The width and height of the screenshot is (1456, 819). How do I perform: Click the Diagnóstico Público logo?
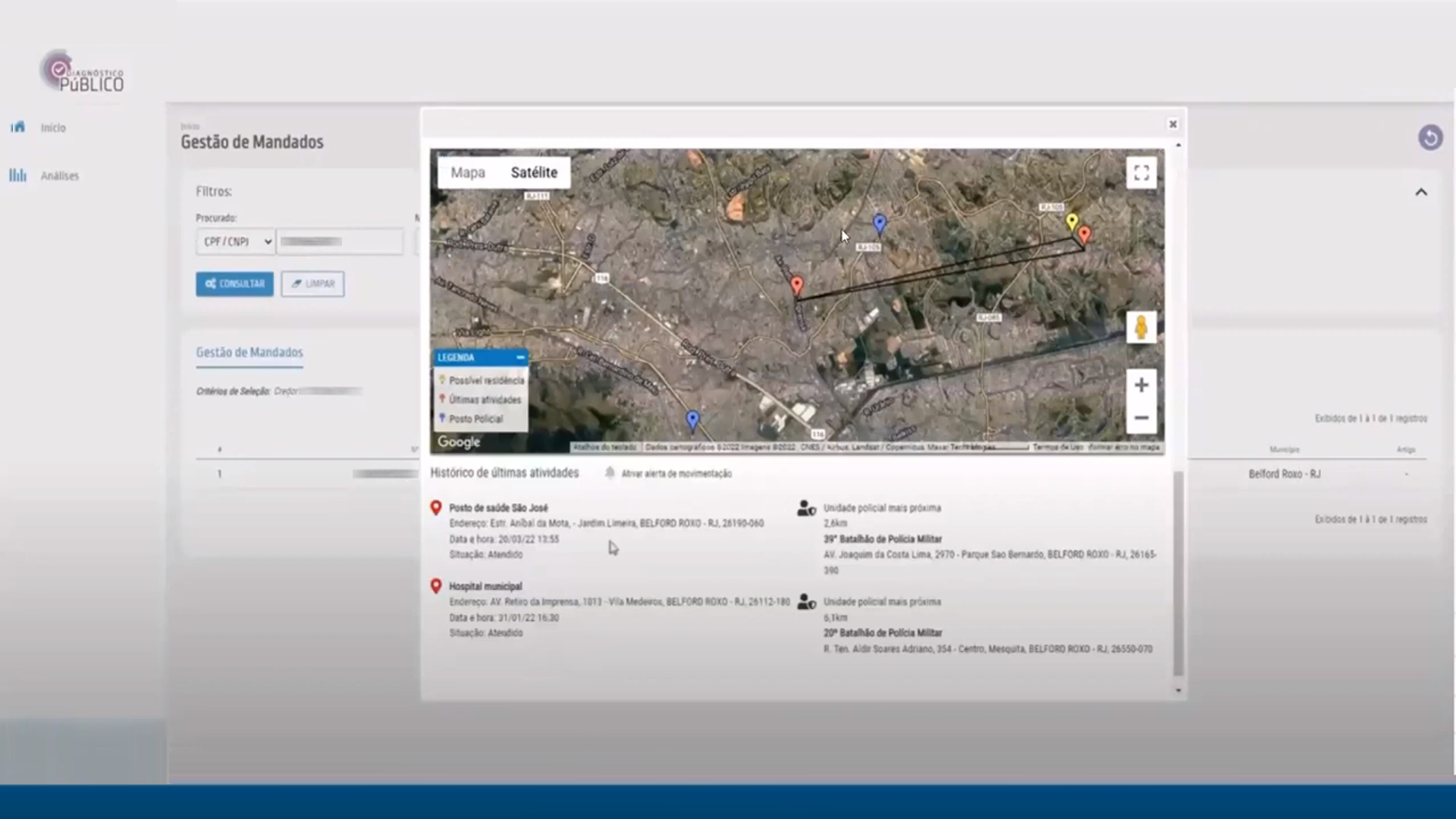pos(83,71)
